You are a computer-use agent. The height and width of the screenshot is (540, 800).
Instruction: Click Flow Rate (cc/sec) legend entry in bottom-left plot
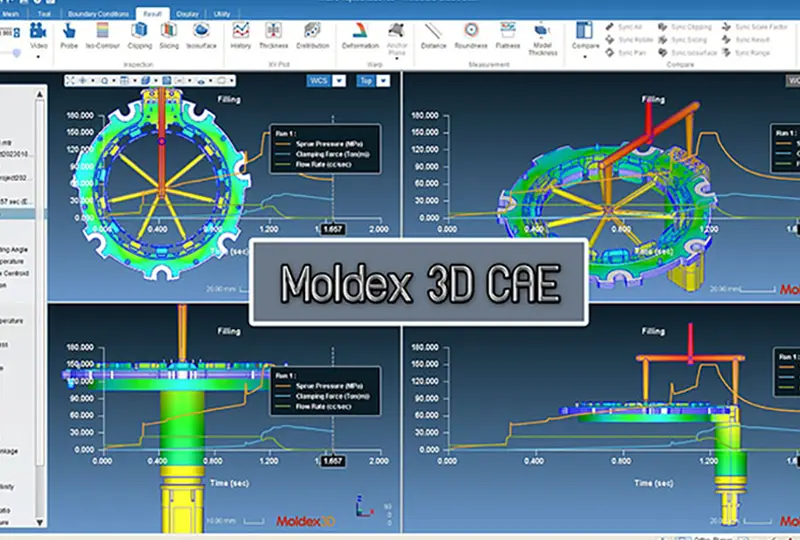pyautogui.click(x=315, y=406)
